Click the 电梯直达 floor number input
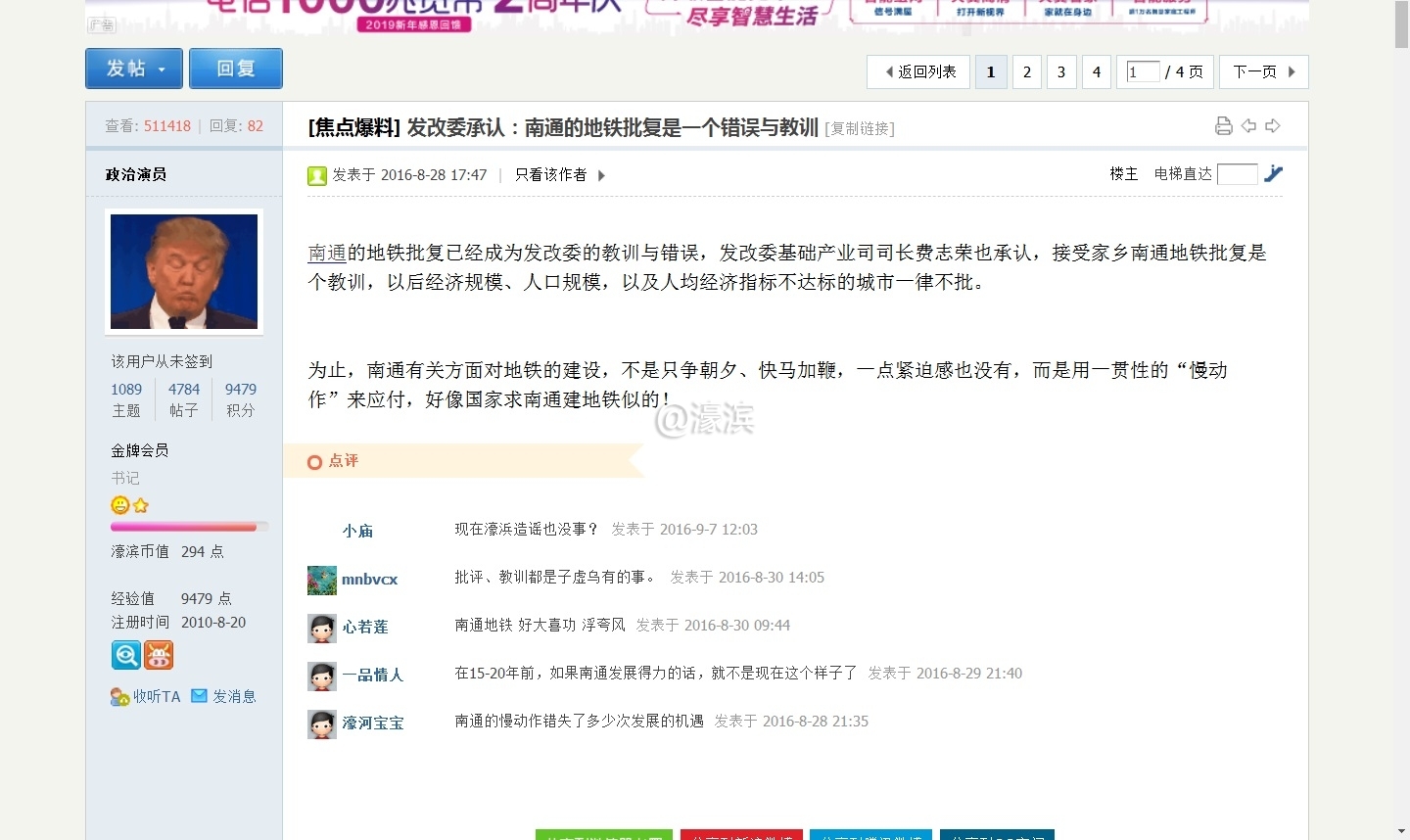This screenshot has height=840, width=1410. [1237, 174]
